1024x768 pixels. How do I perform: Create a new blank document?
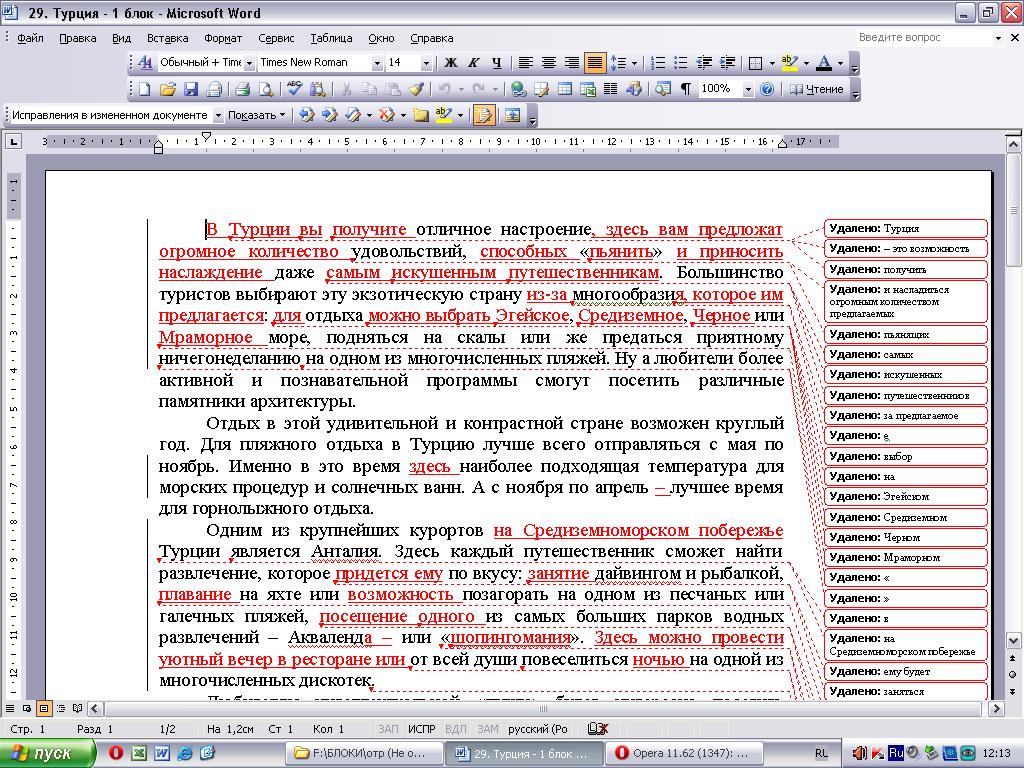click(x=144, y=89)
